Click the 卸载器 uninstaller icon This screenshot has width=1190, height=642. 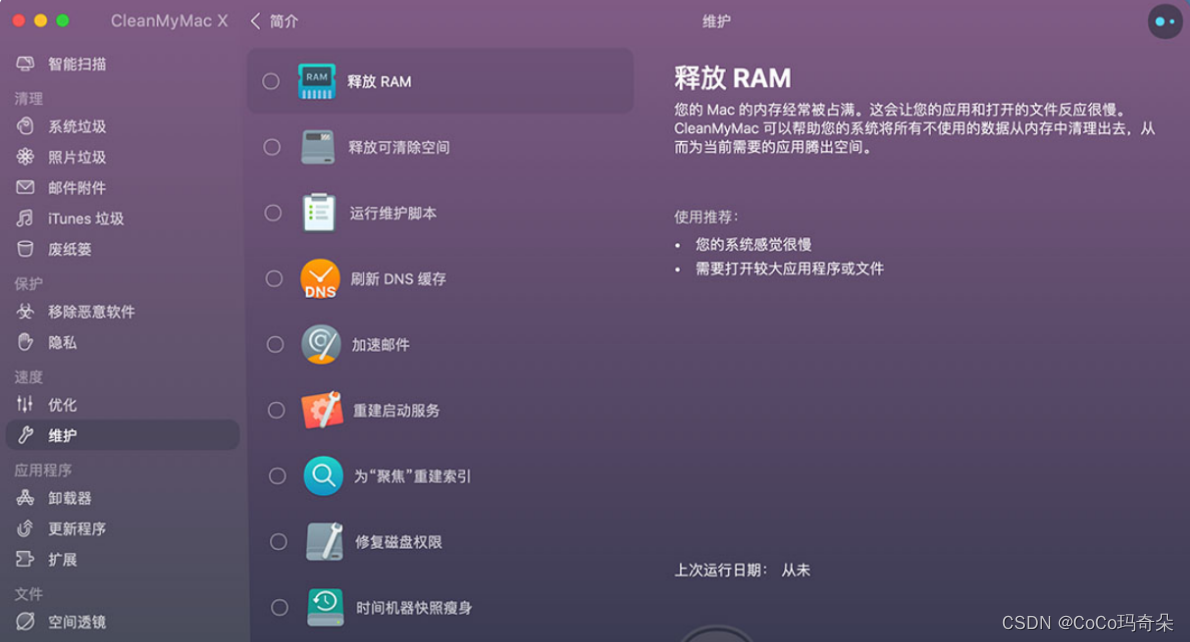click(25, 498)
